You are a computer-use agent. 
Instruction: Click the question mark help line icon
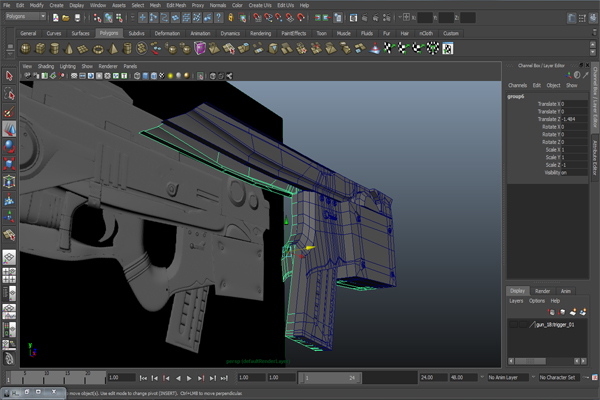point(218,17)
